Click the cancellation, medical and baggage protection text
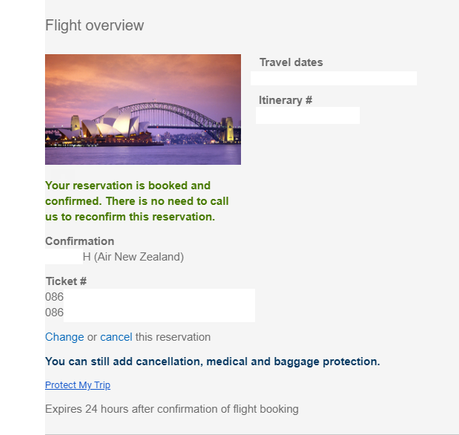Image resolution: width=459 pixels, height=435 pixels. [x=212, y=361]
